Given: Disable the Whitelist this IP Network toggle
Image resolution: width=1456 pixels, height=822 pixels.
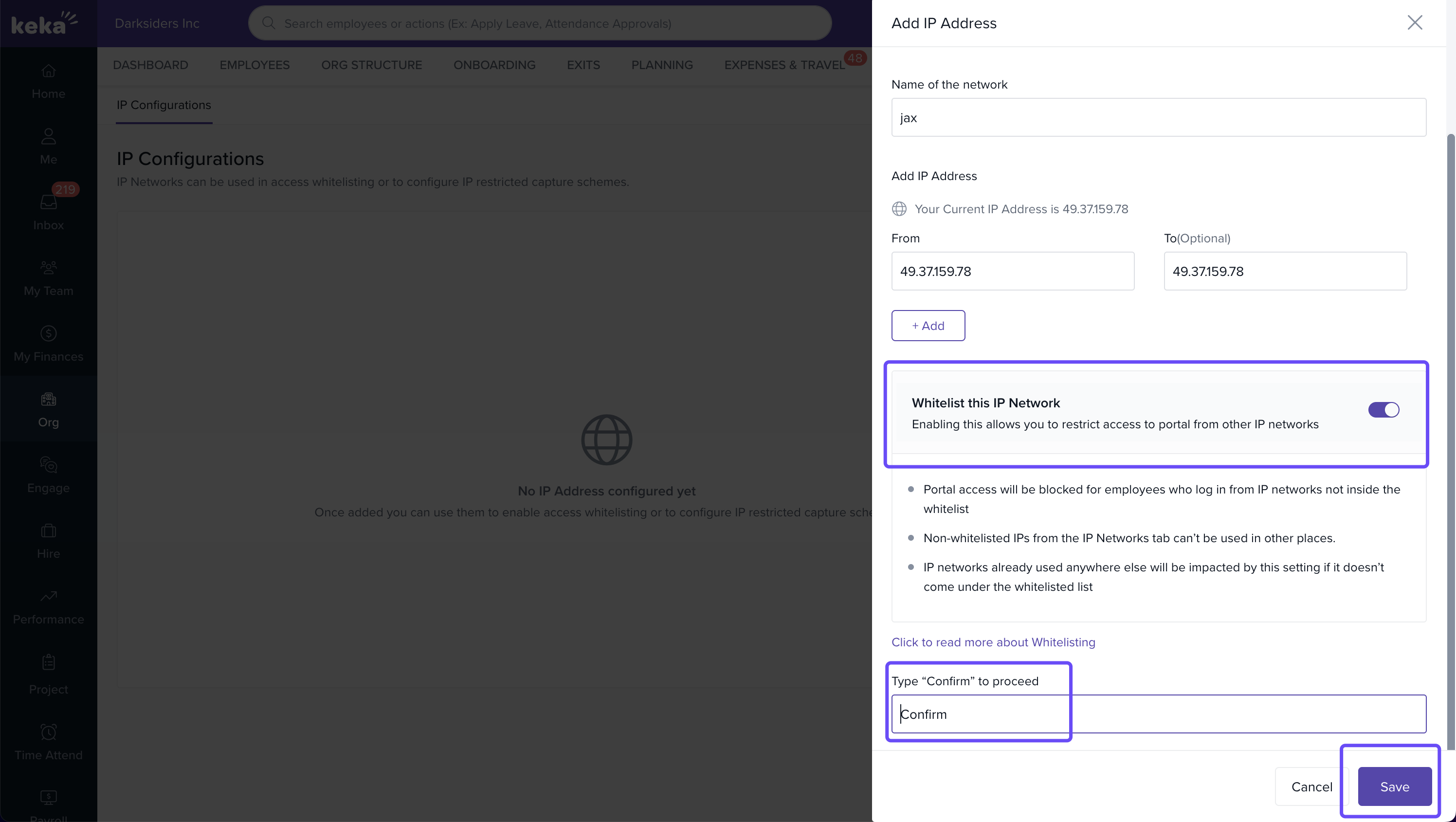Looking at the screenshot, I should click(1383, 409).
